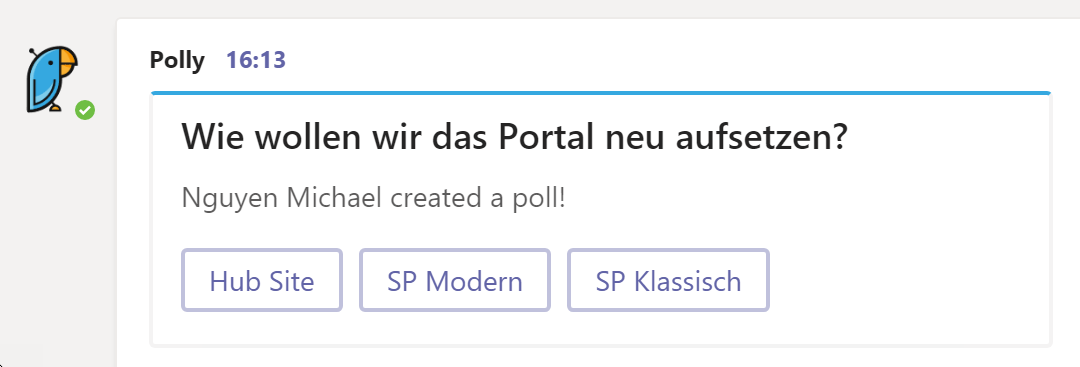Click empty space right of SP Klassisch button
The width and height of the screenshot is (1080, 367).
(x=909, y=281)
